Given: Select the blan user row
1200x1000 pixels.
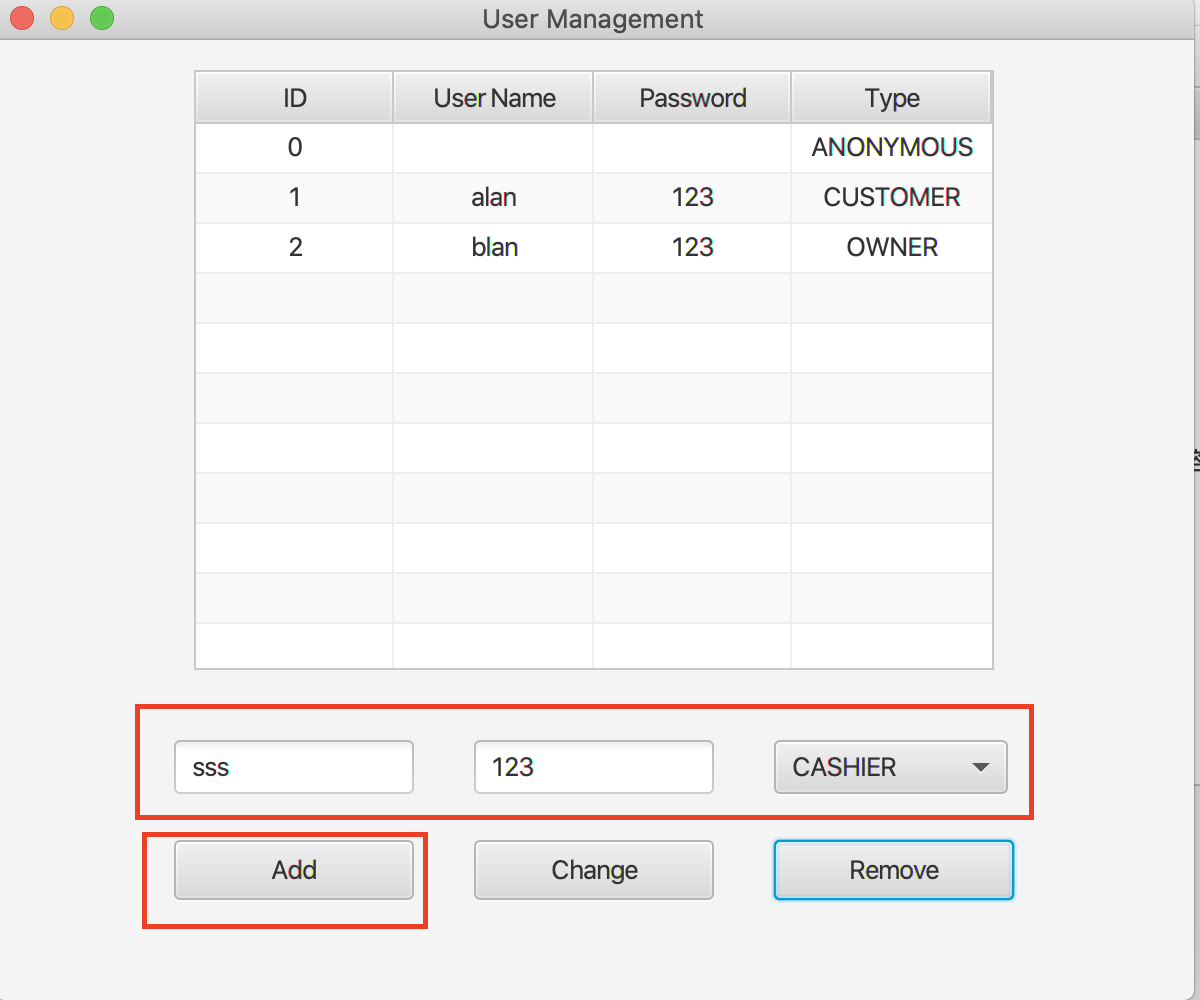Looking at the screenshot, I should pyautogui.click(x=494, y=248).
